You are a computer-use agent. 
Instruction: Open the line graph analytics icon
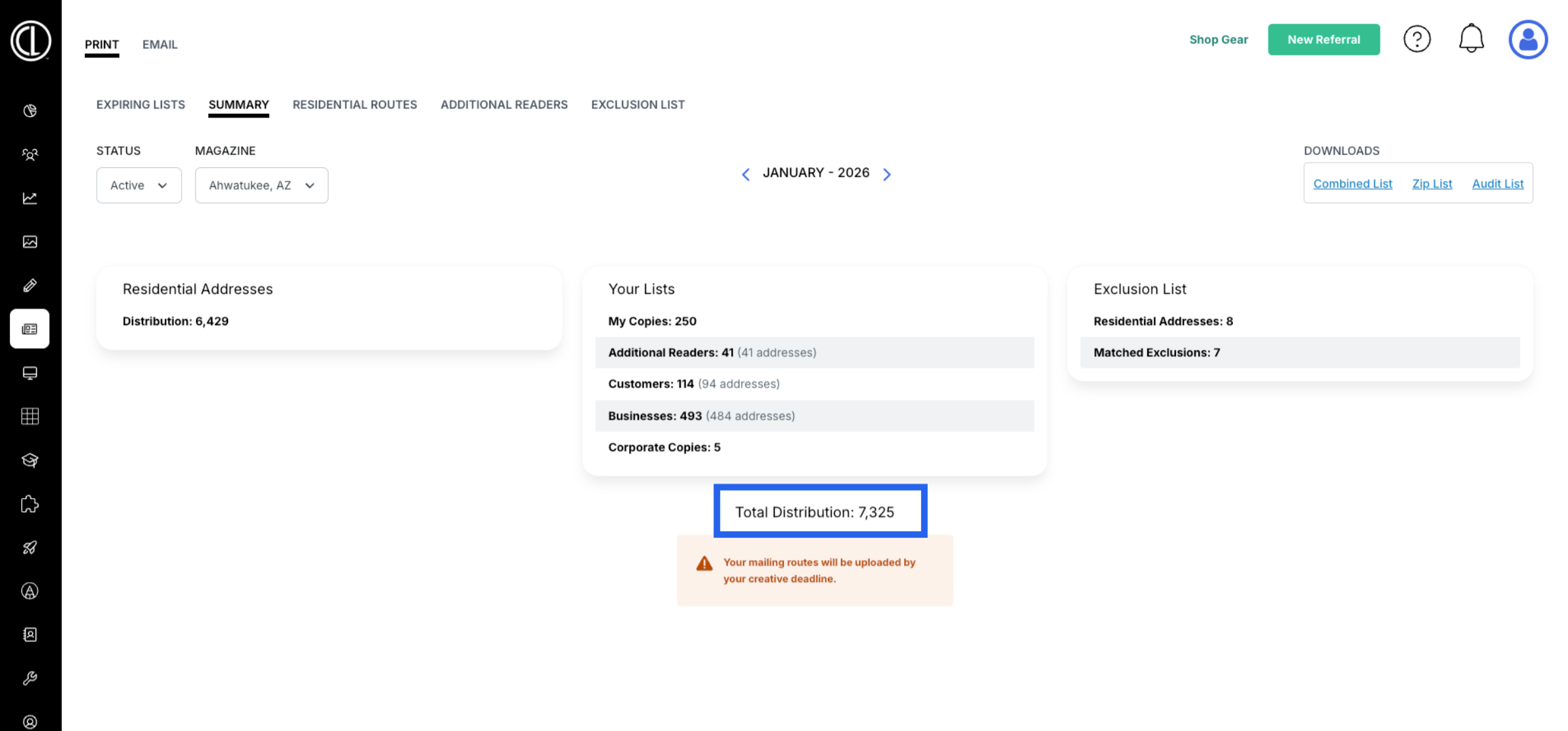point(30,198)
